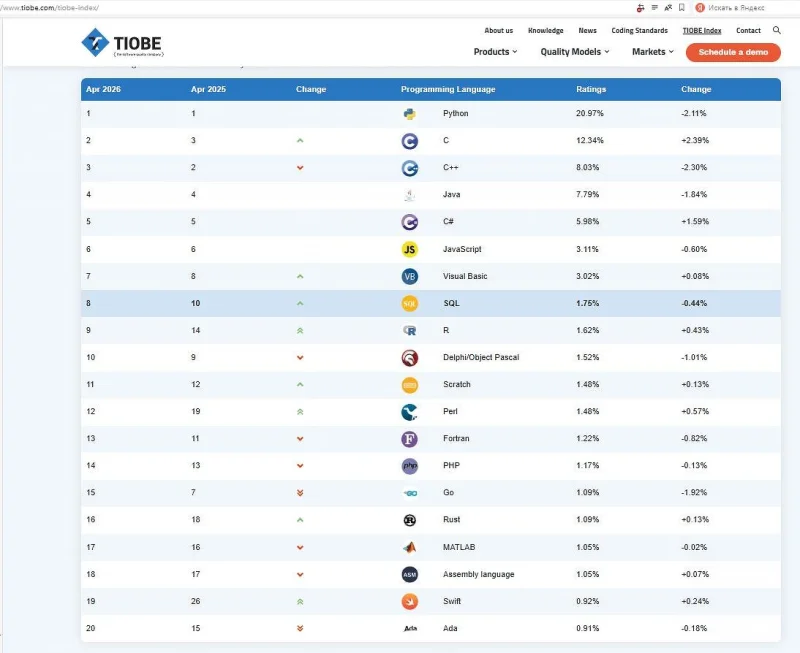Click the Apr 2025 column header
Image resolution: width=800 pixels, height=653 pixels.
click(208, 89)
